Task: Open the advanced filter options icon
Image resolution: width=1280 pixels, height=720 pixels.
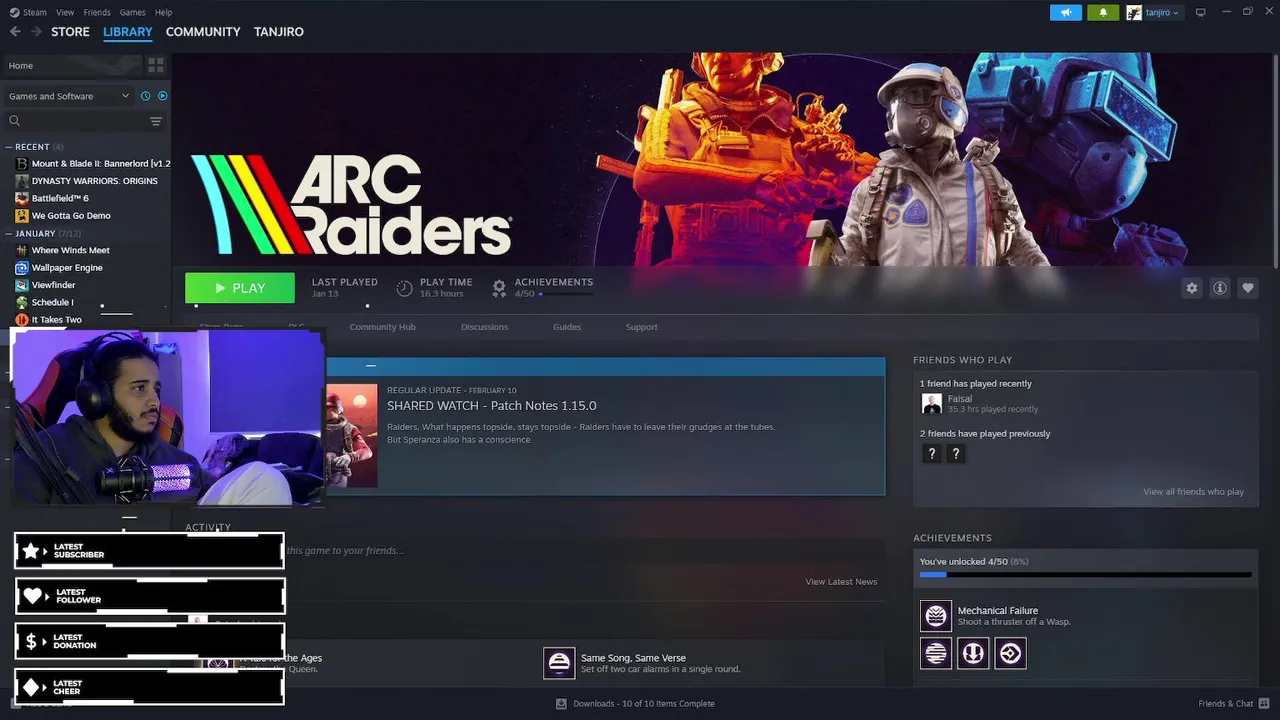Action: (x=156, y=121)
